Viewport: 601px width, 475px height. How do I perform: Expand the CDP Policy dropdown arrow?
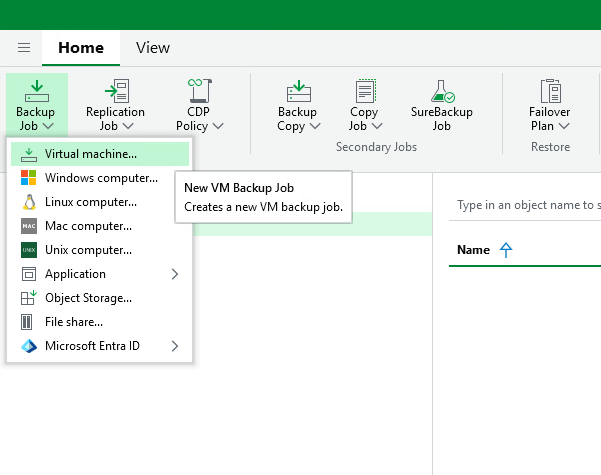218,126
